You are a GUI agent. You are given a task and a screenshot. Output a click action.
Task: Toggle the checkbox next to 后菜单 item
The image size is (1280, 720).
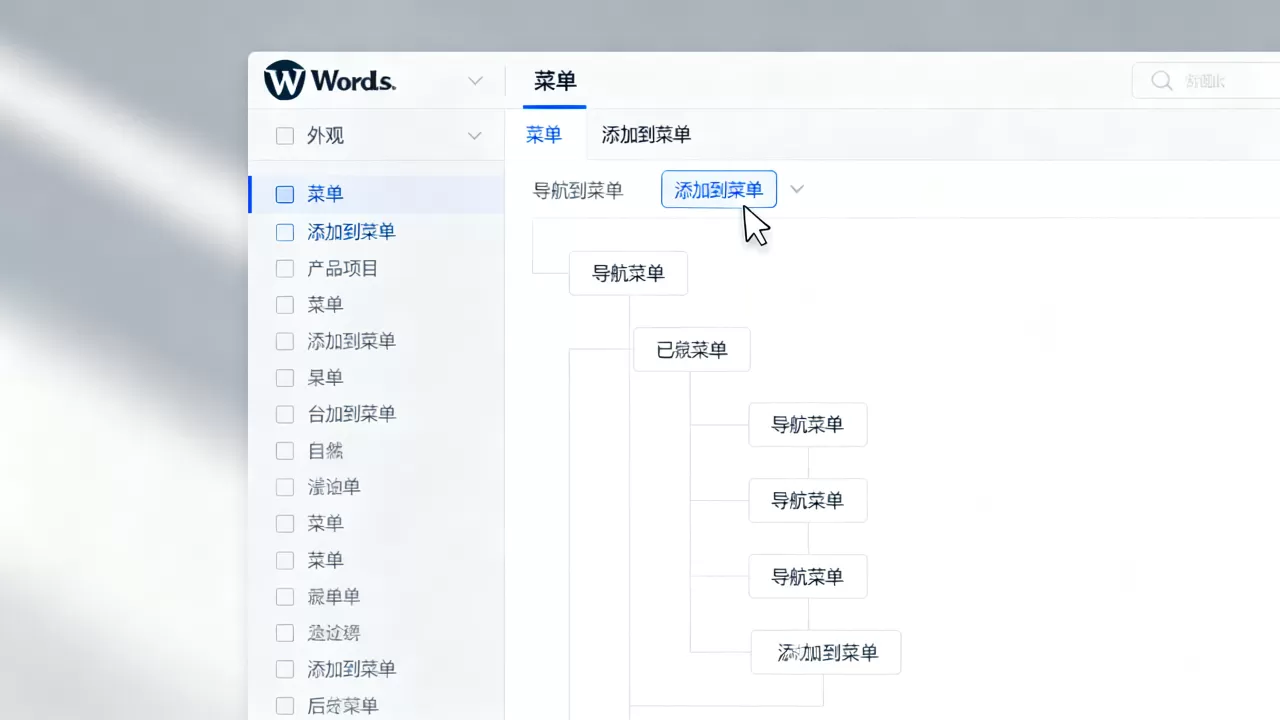pos(285,706)
